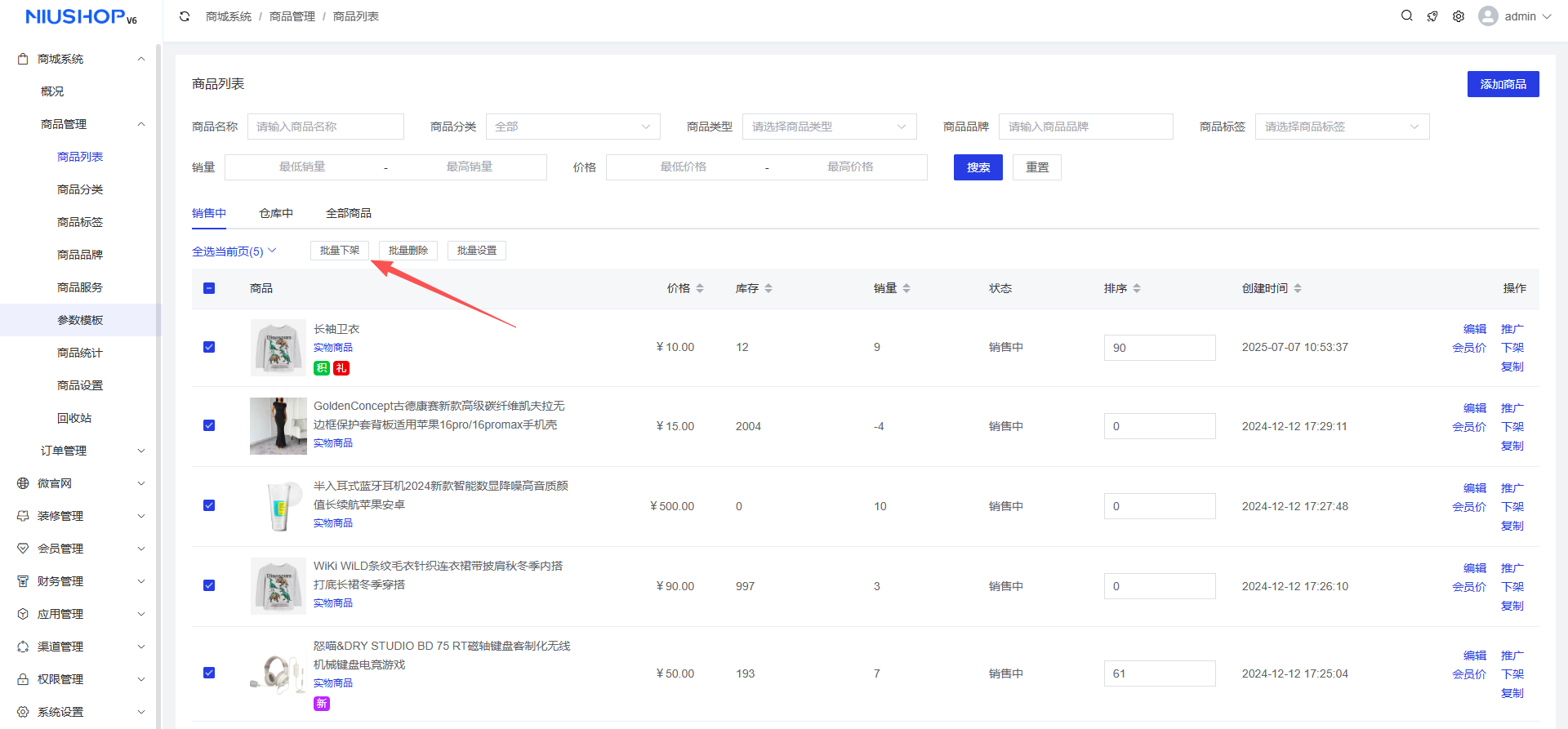Screen dimensions: 1568x729
Task: Switch to the 仓库中 tab
Action: point(276,213)
